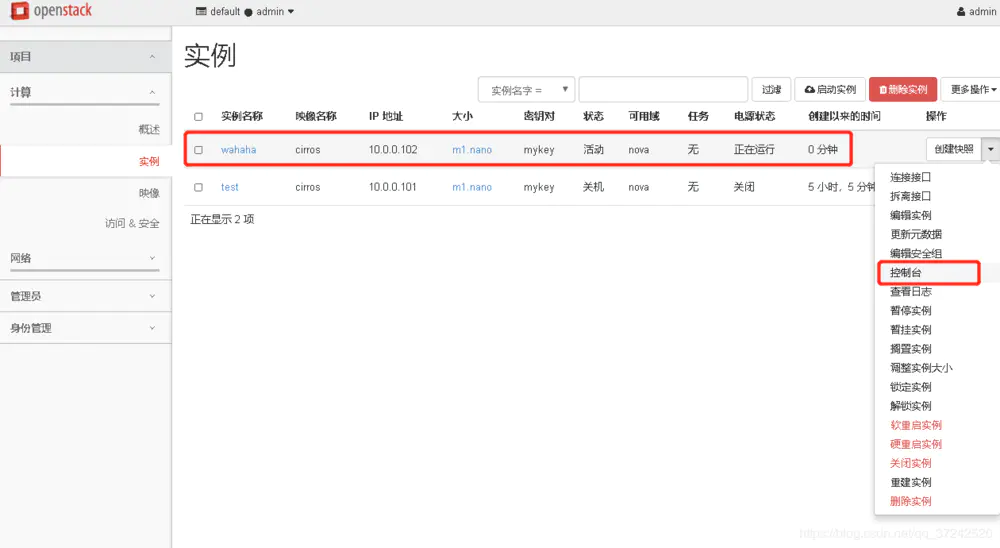Viewport: 1000px width, 548px height.
Task: Open 访问 & 安全 in the sidebar
Action: pyautogui.click(x=132, y=223)
